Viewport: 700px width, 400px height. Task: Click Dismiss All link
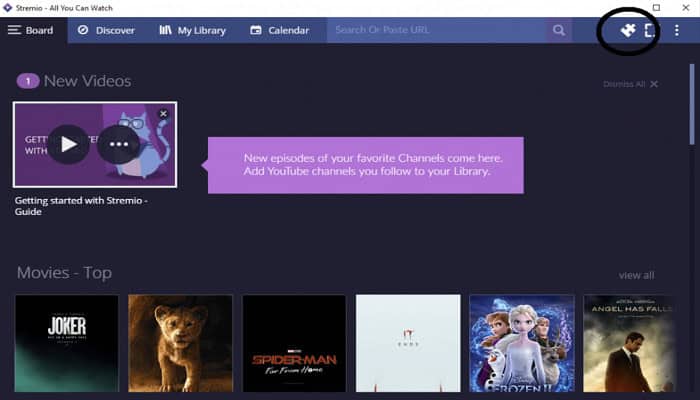630,84
